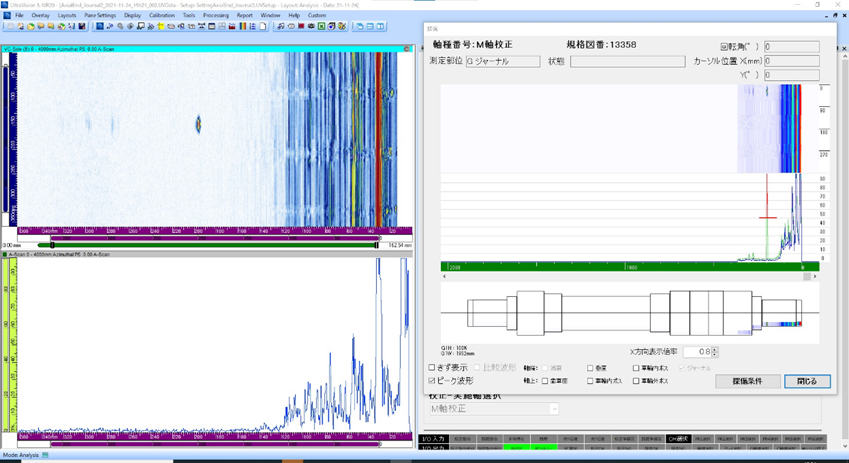
Task: Click the paint palette icon in third group
Action: (342, 26)
